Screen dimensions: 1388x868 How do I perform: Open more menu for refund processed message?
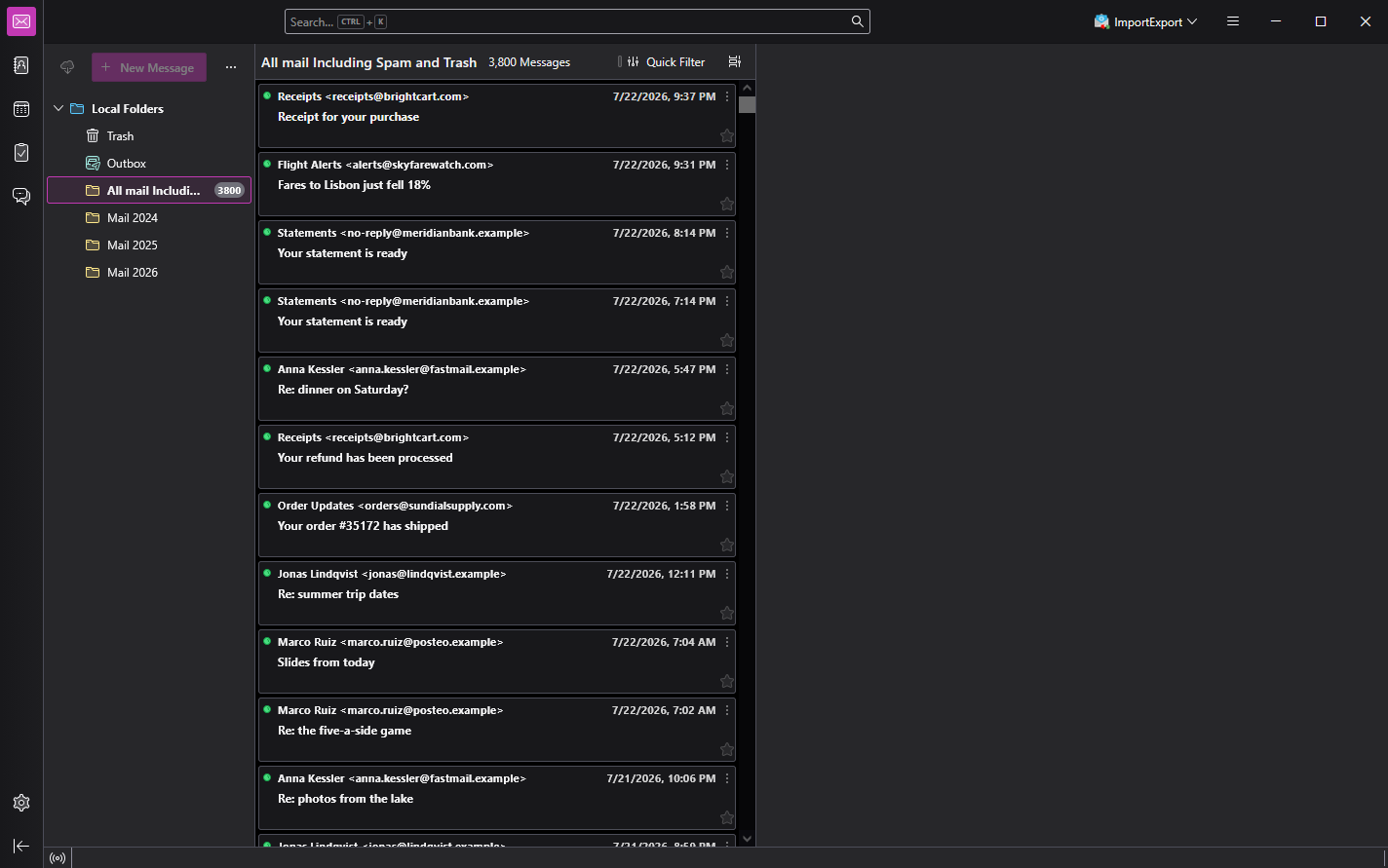[727, 437]
